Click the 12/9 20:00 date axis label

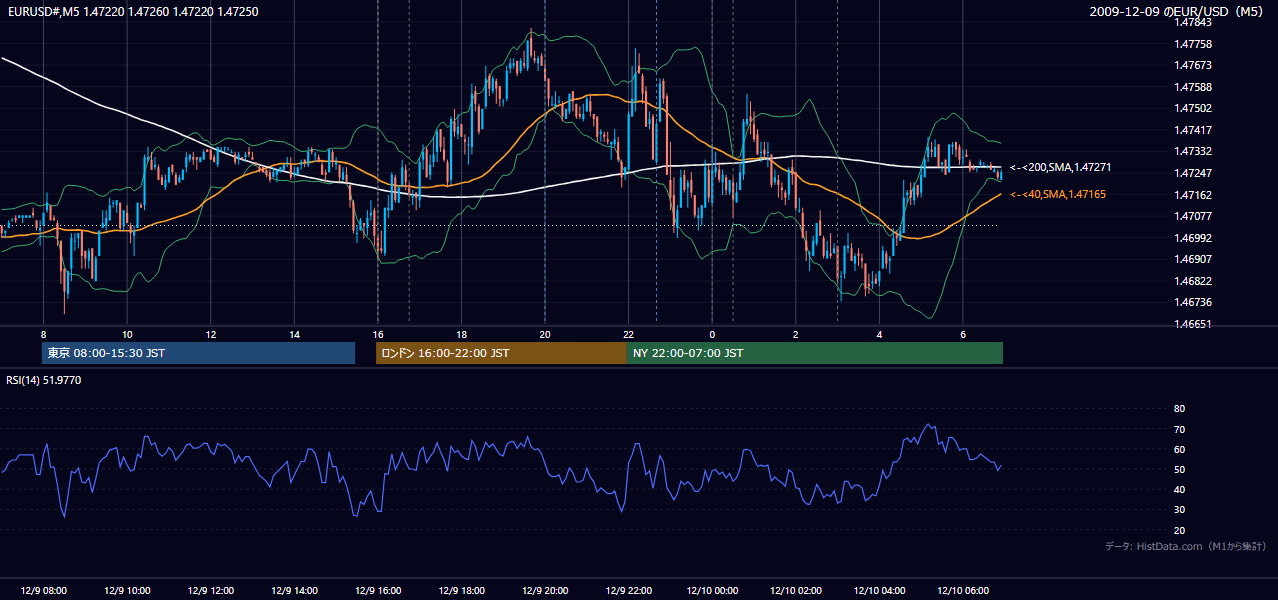coord(545,591)
